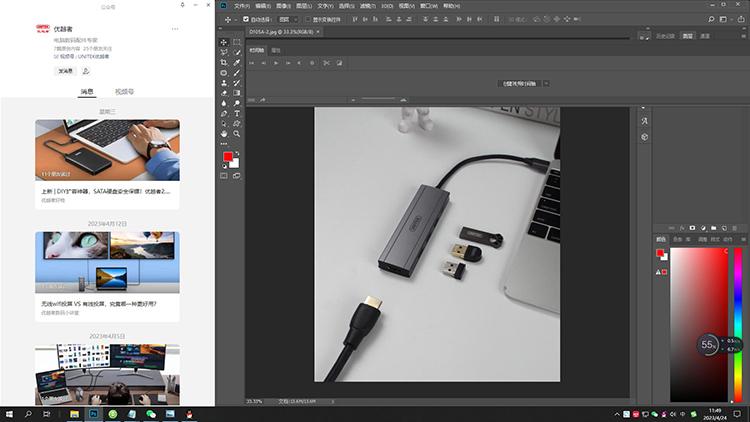This screenshot has width=750, height=422.
Task: Click the 创建视频时间轴 button
Action: pos(520,84)
